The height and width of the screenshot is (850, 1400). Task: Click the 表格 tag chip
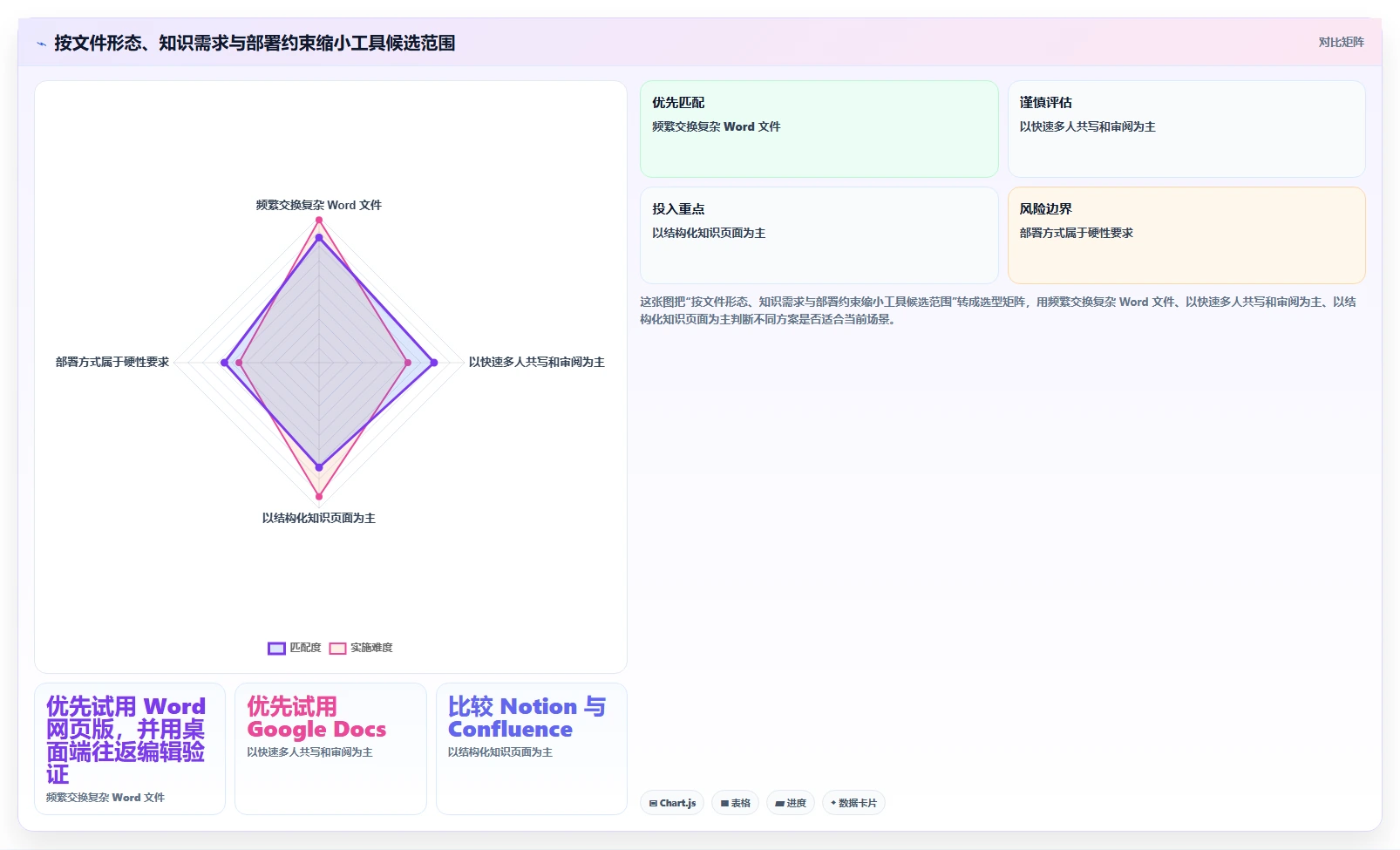pyautogui.click(x=735, y=803)
